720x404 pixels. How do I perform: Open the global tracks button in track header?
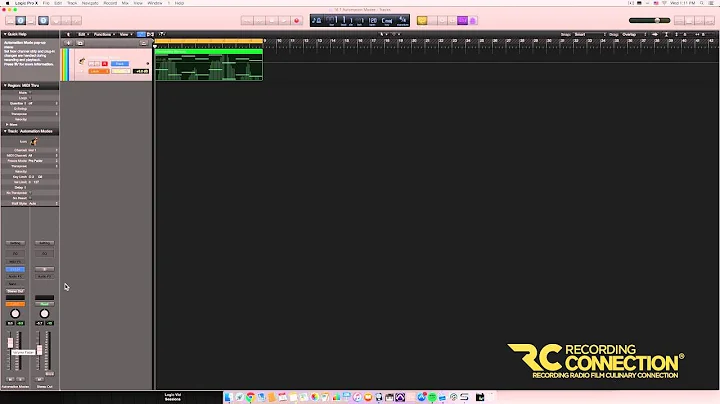click(143, 43)
